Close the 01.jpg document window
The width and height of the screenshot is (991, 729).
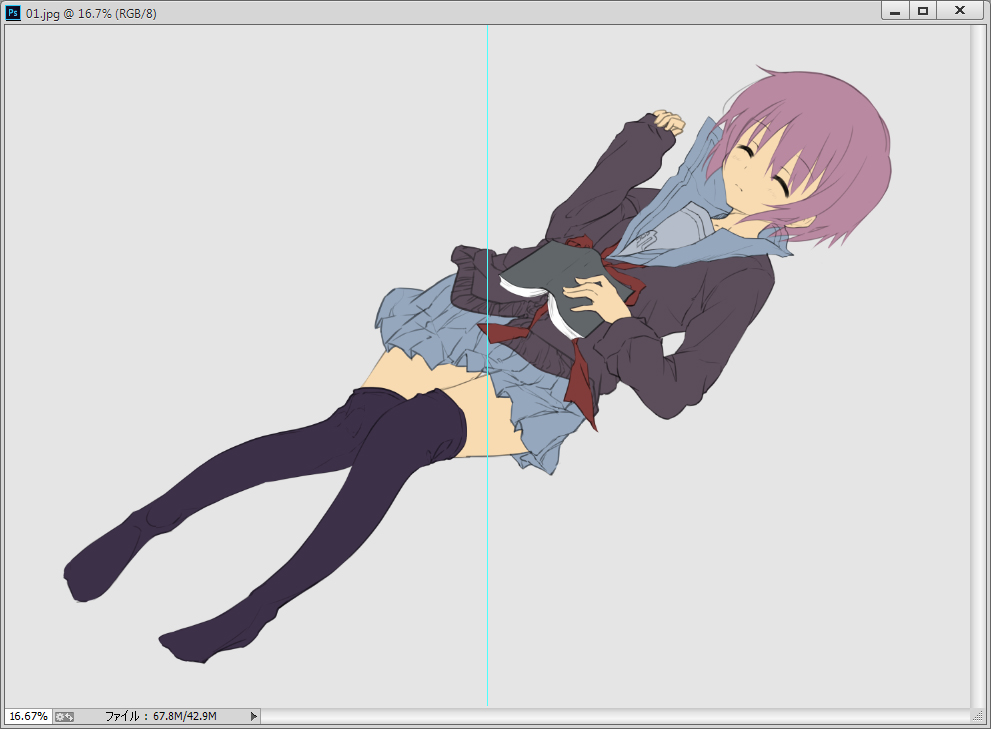click(960, 11)
